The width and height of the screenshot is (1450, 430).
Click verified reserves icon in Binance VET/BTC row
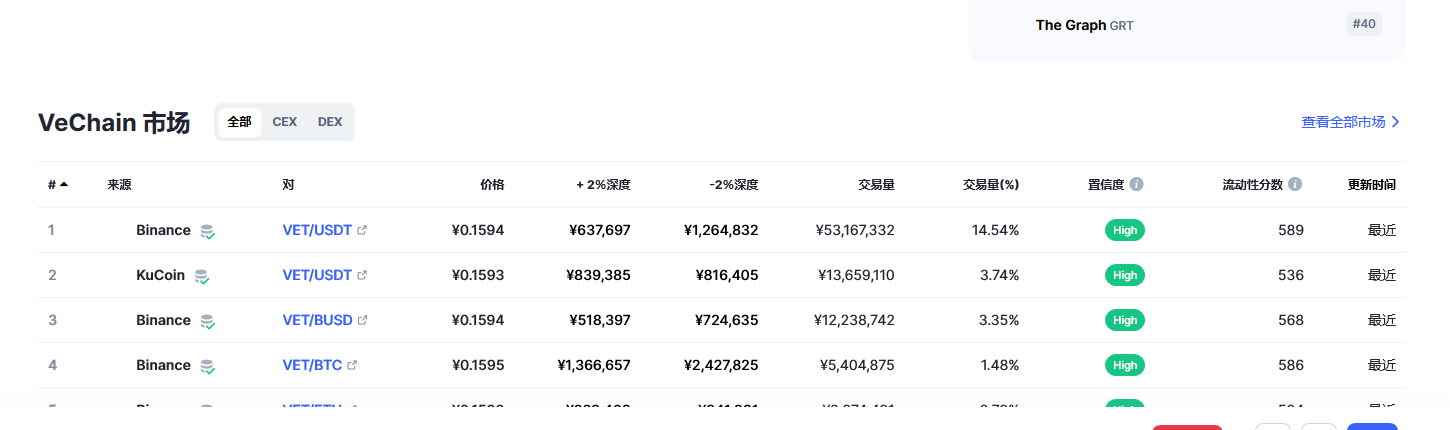pyautogui.click(x=207, y=366)
